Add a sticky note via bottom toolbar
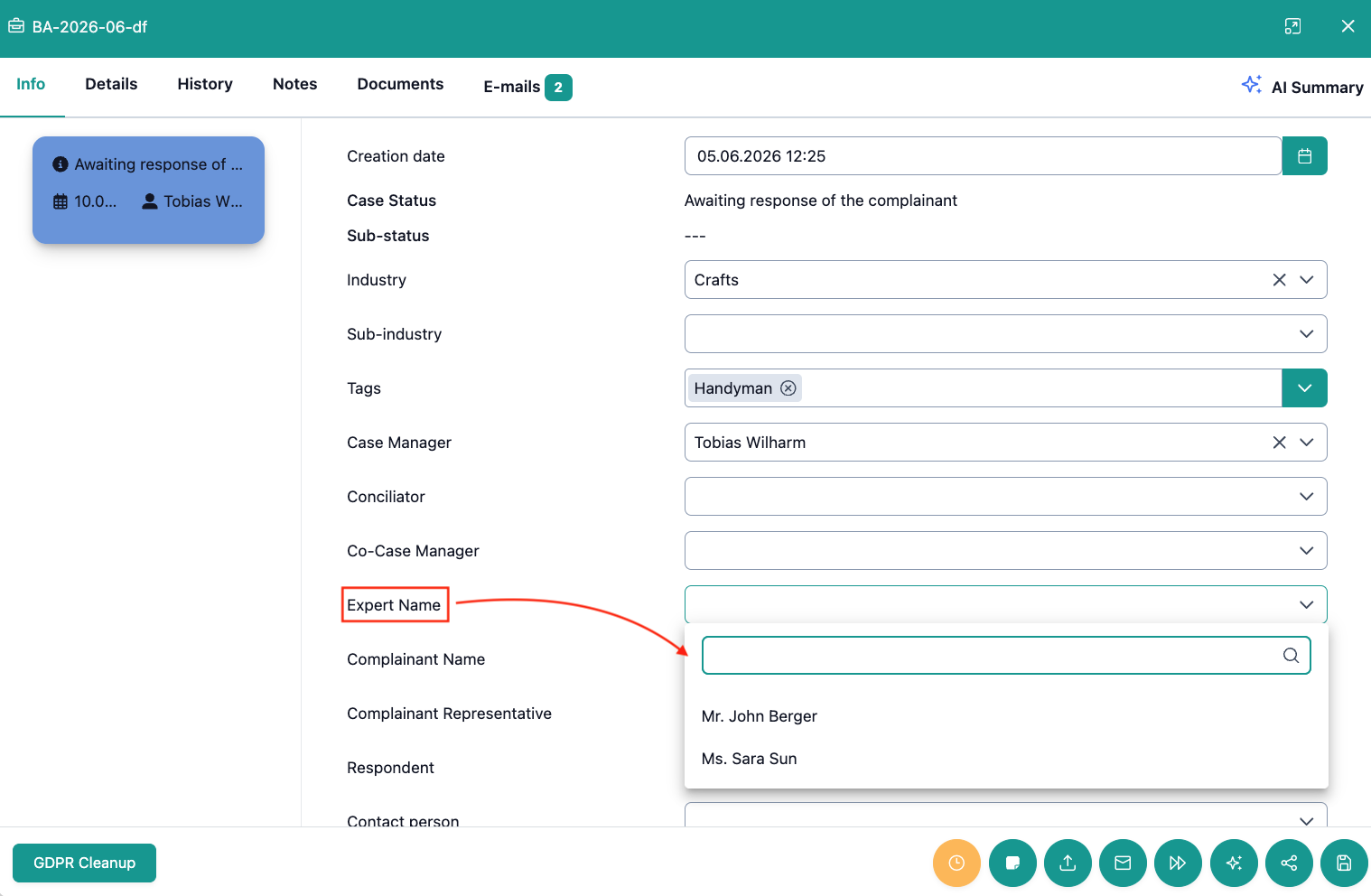This screenshot has height=896, width=1371. tap(1012, 863)
